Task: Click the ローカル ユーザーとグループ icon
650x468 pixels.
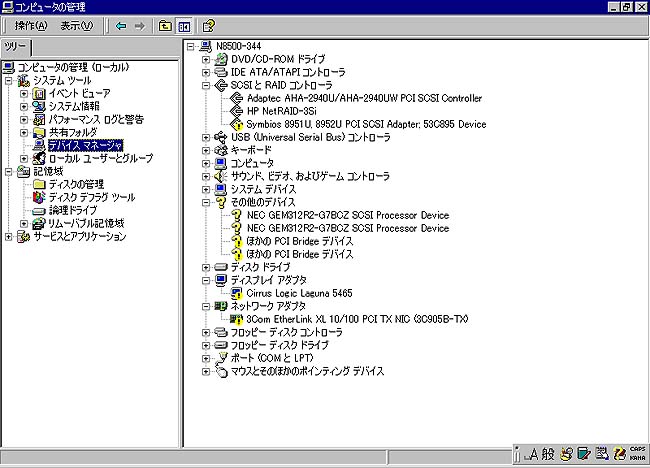Action: point(39,158)
